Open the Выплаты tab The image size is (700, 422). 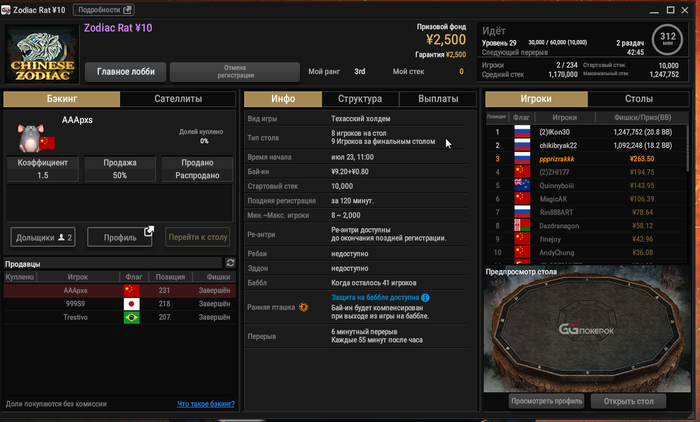pyautogui.click(x=438, y=99)
